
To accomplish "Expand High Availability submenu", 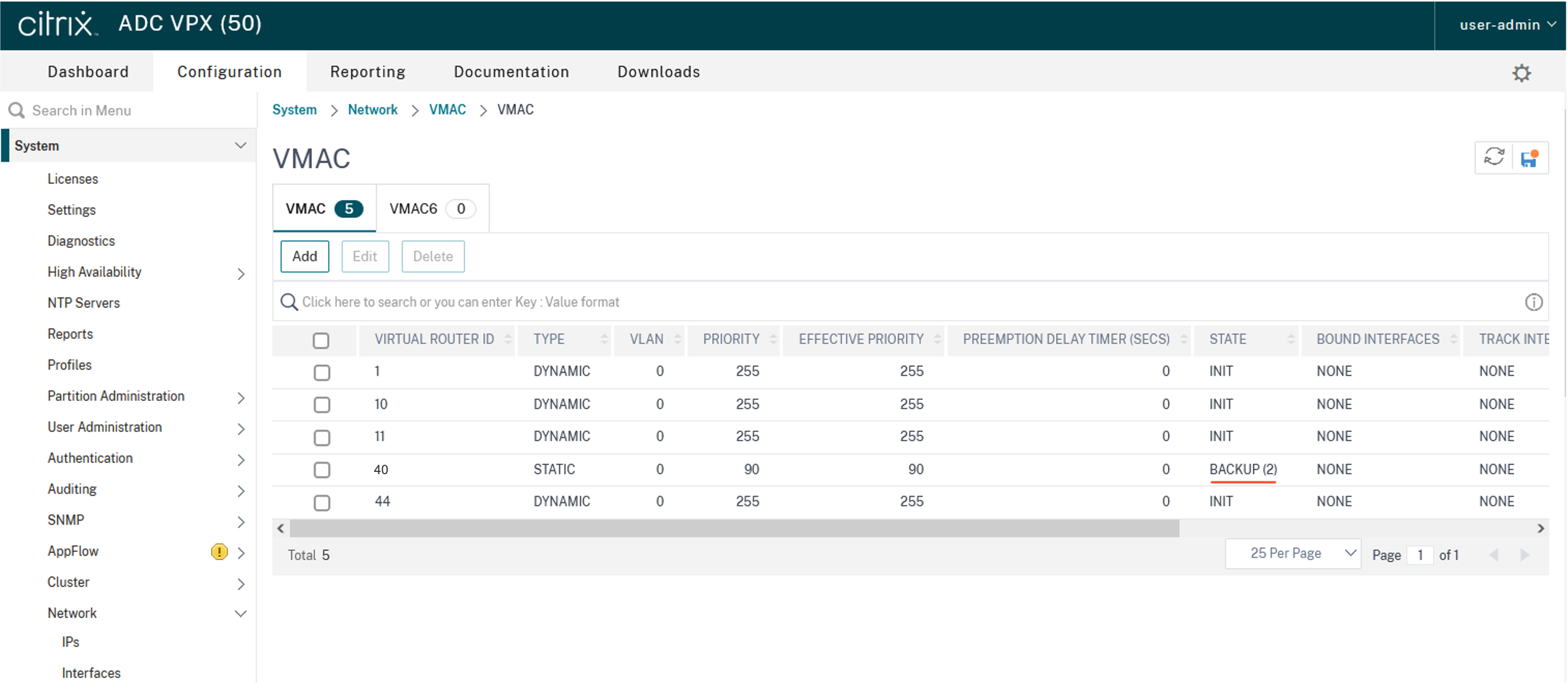I will (x=241, y=273).
